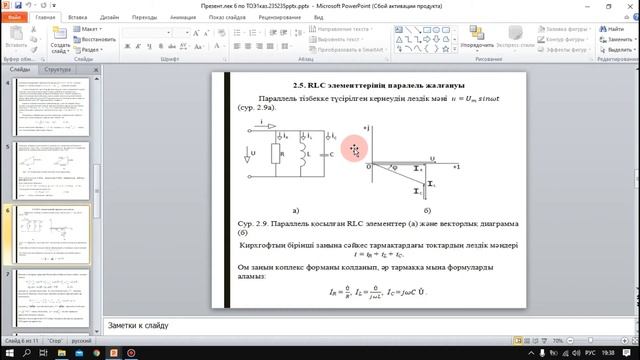This screenshot has width=640, height=360.
Task: Open the line spacing dropdown
Action: pyautogui.click(x=299, y=33)
